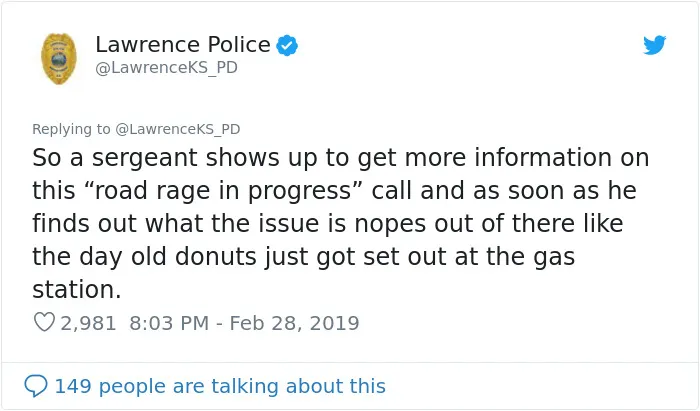
Task: Open the gold police badge avatar
Action: pos(58,58)
